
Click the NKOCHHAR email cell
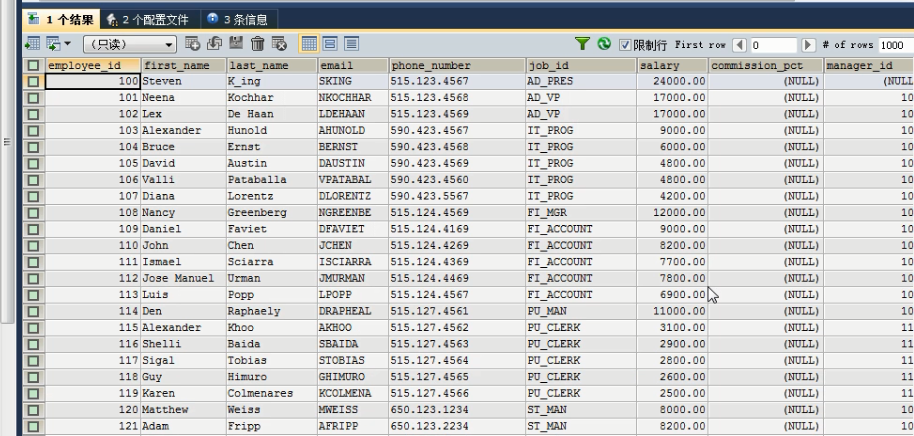click(x=353, y=98)
